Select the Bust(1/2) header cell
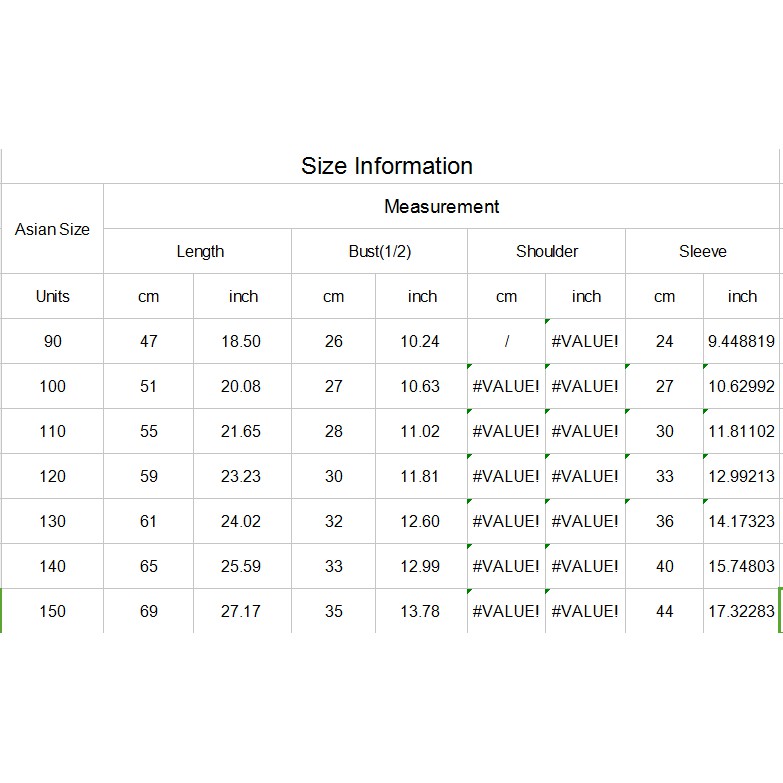The image size is (783, 783). [380, 251]
